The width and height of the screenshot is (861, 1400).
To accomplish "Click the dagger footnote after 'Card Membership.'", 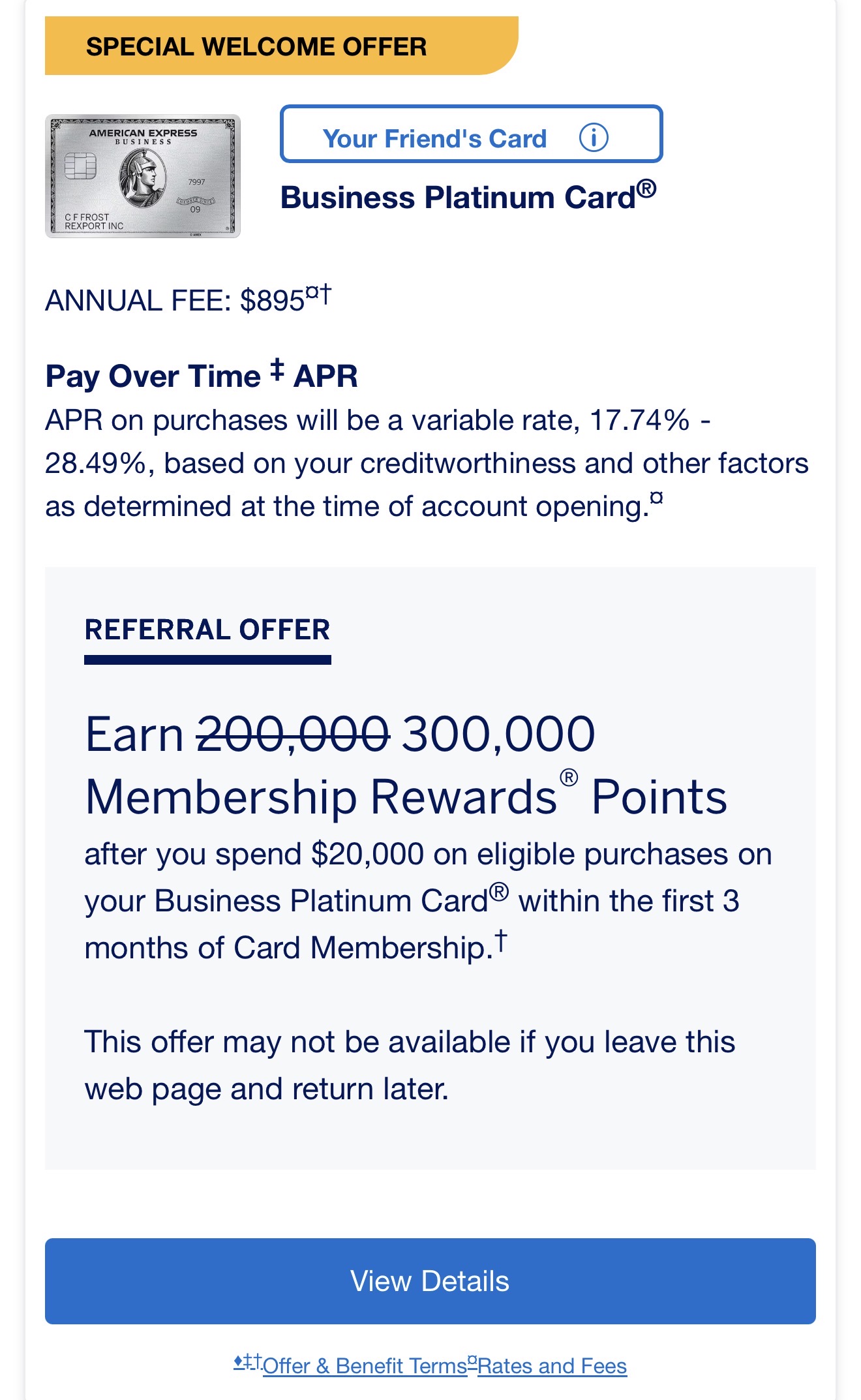I will [500, 941].
